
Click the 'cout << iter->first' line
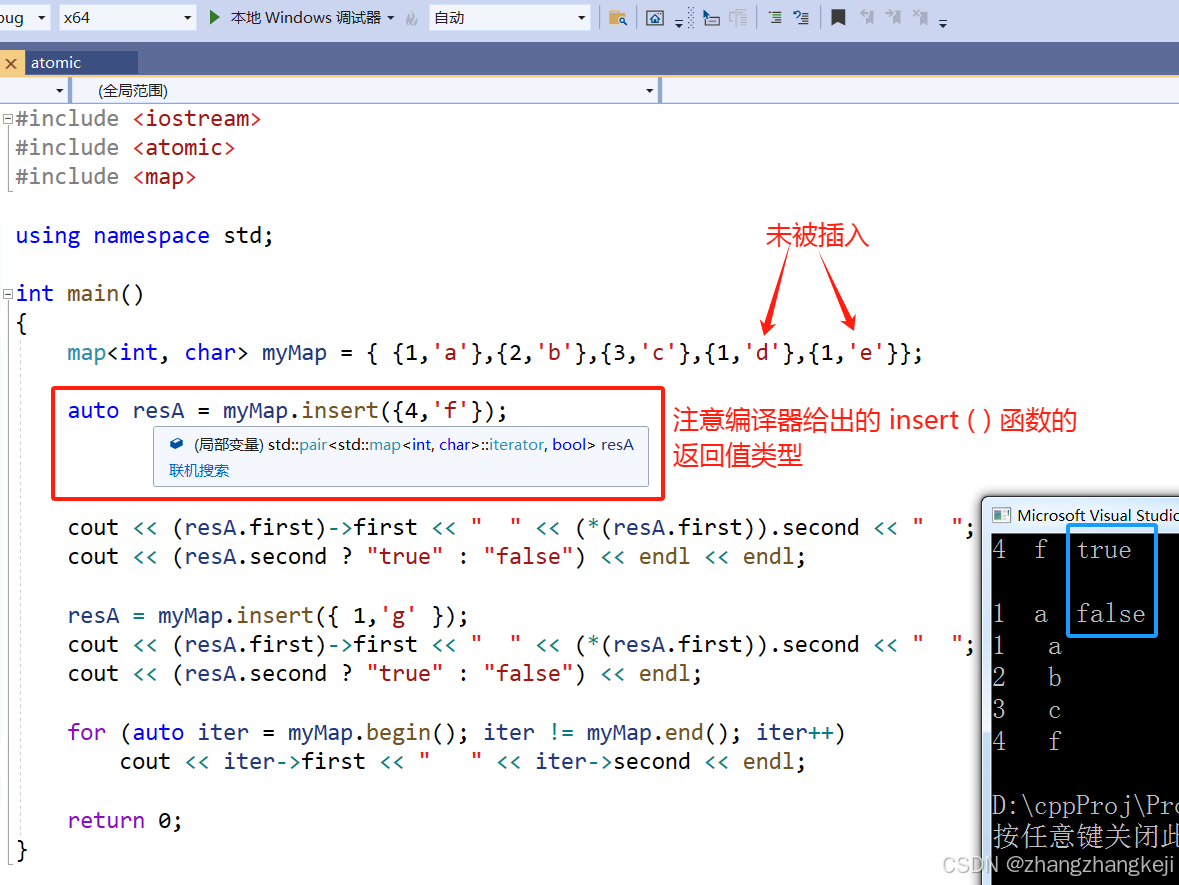coord(462,762)
